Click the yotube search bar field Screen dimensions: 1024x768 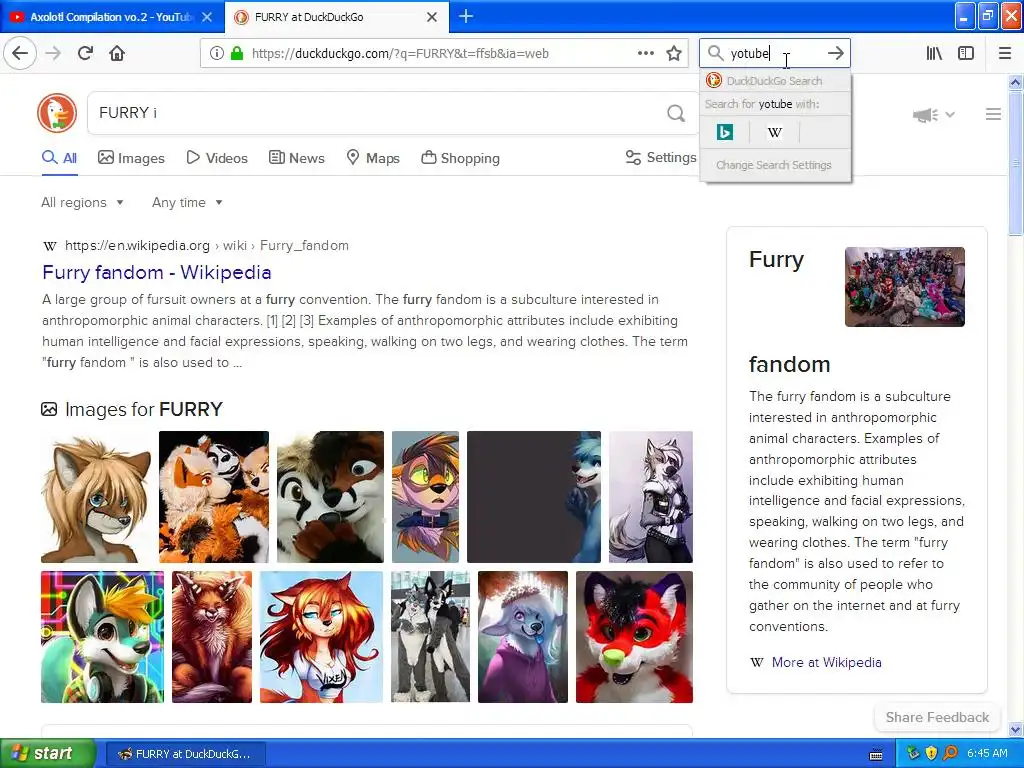pos(774,53)
